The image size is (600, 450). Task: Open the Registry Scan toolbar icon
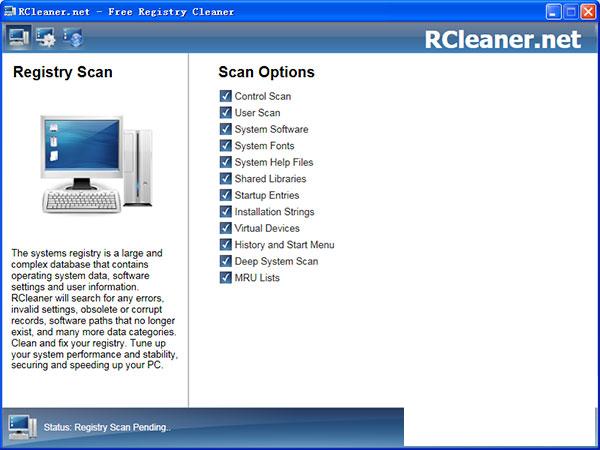point(18,38)
